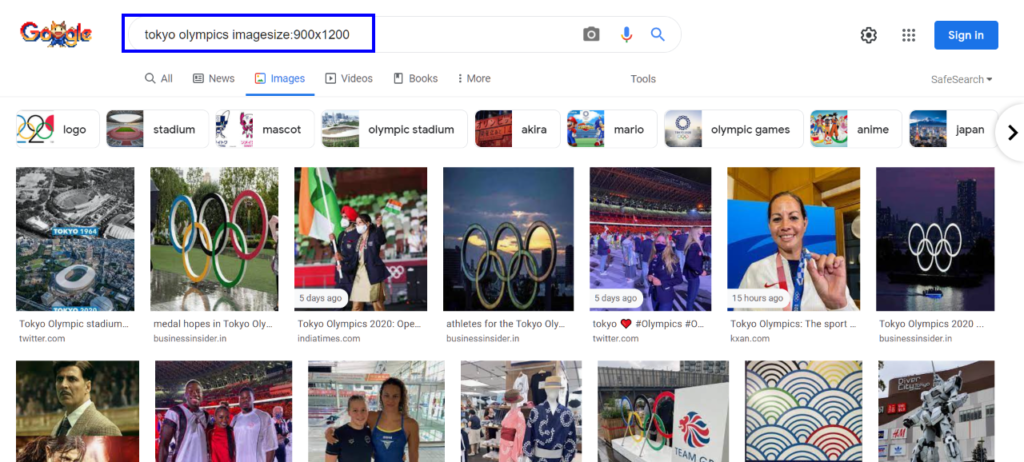Click 'athletes for the Tokyo Oly...' caption
This screenshot has height=462, width=1024.
point(505,323)
